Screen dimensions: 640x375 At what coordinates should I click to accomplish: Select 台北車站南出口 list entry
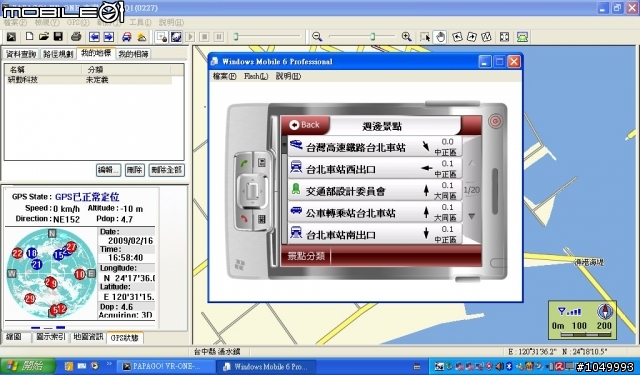tap(375, 234)
